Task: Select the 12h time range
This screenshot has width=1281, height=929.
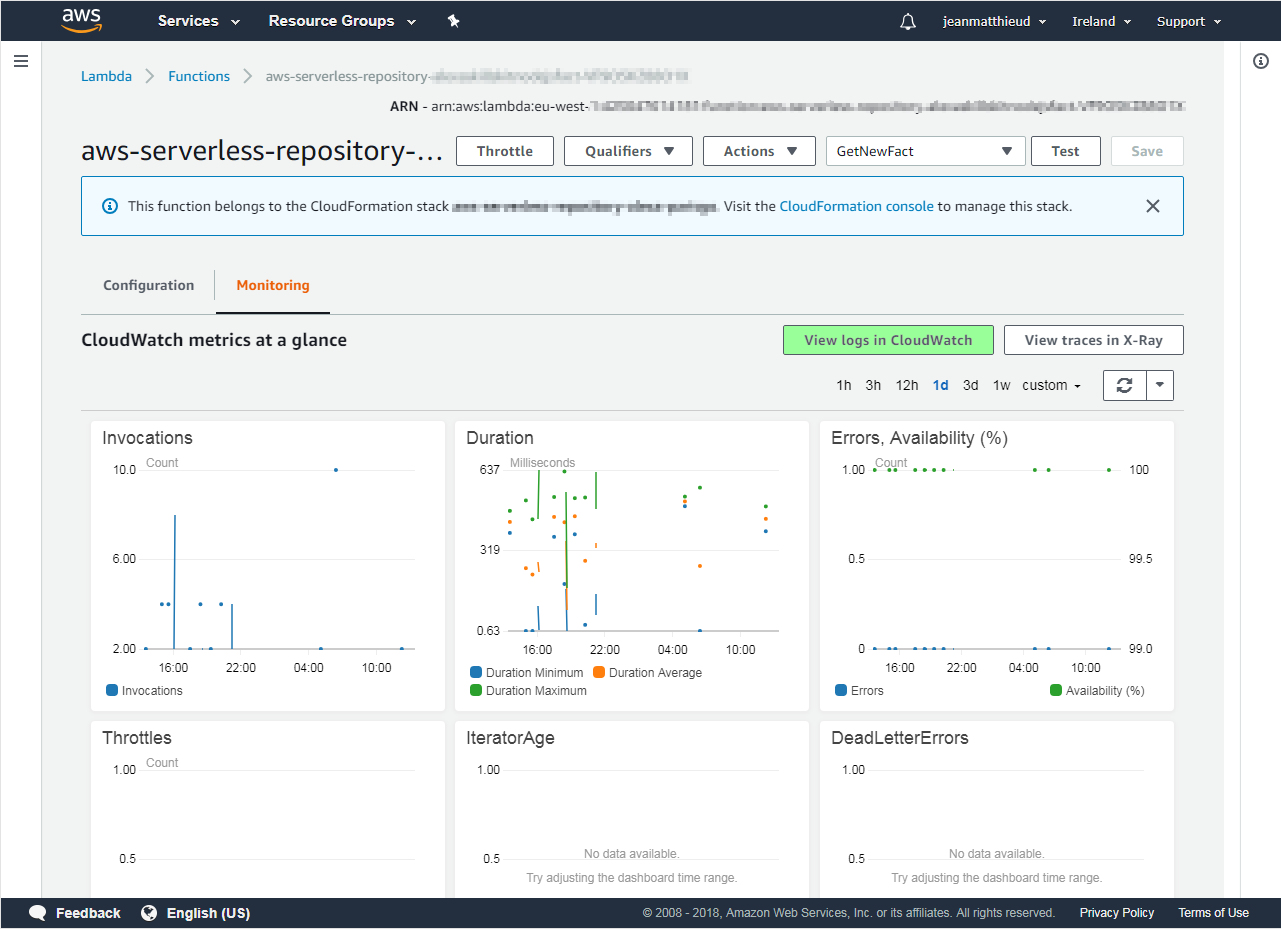Action: coord(907,385)
